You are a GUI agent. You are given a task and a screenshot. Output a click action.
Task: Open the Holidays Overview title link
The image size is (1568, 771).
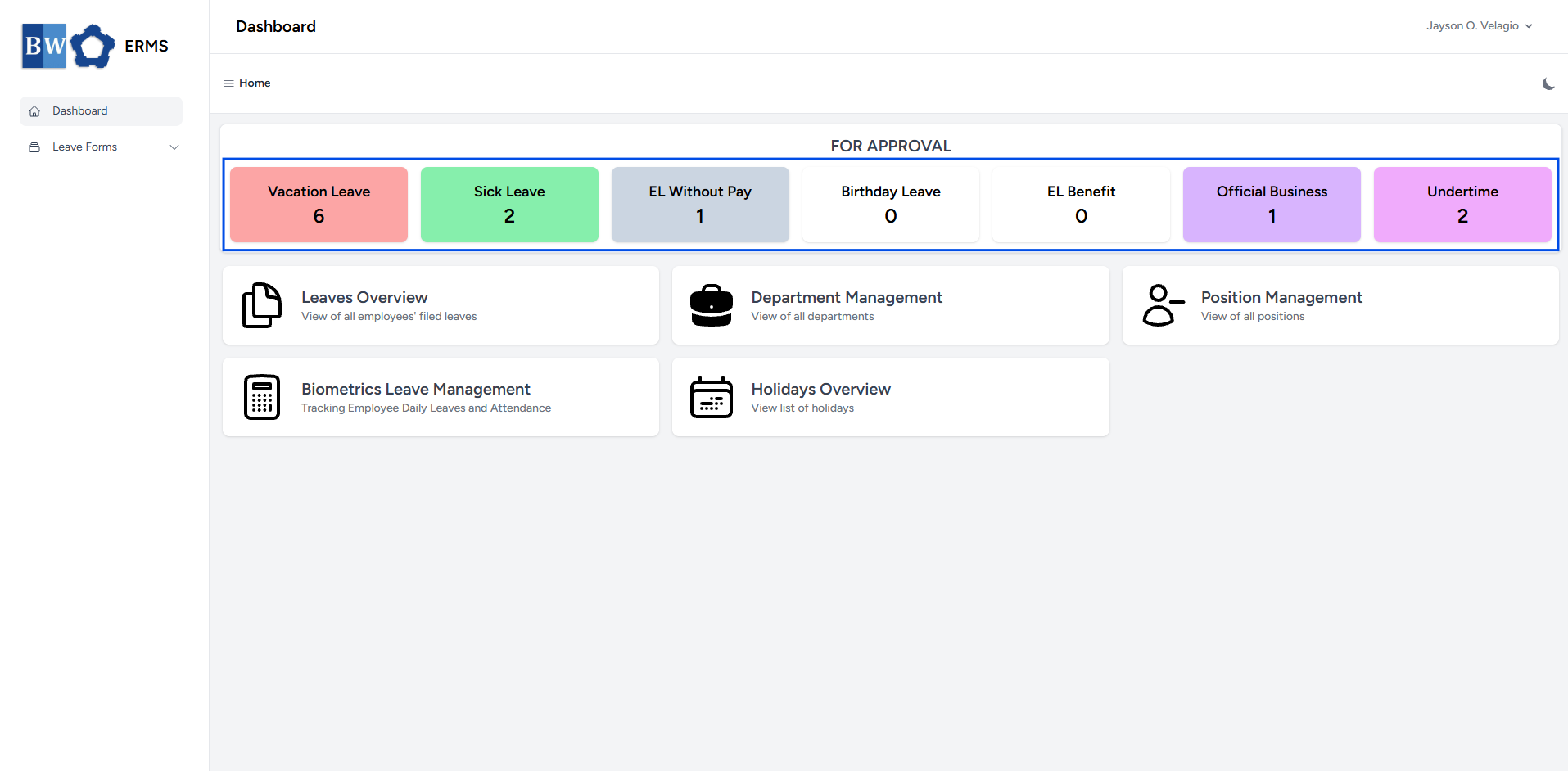tap(821, 390)
